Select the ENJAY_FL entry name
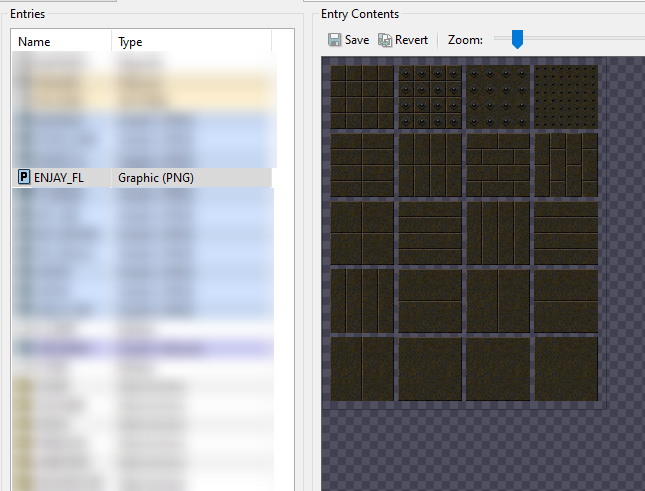645x491 pixels. 59,178
